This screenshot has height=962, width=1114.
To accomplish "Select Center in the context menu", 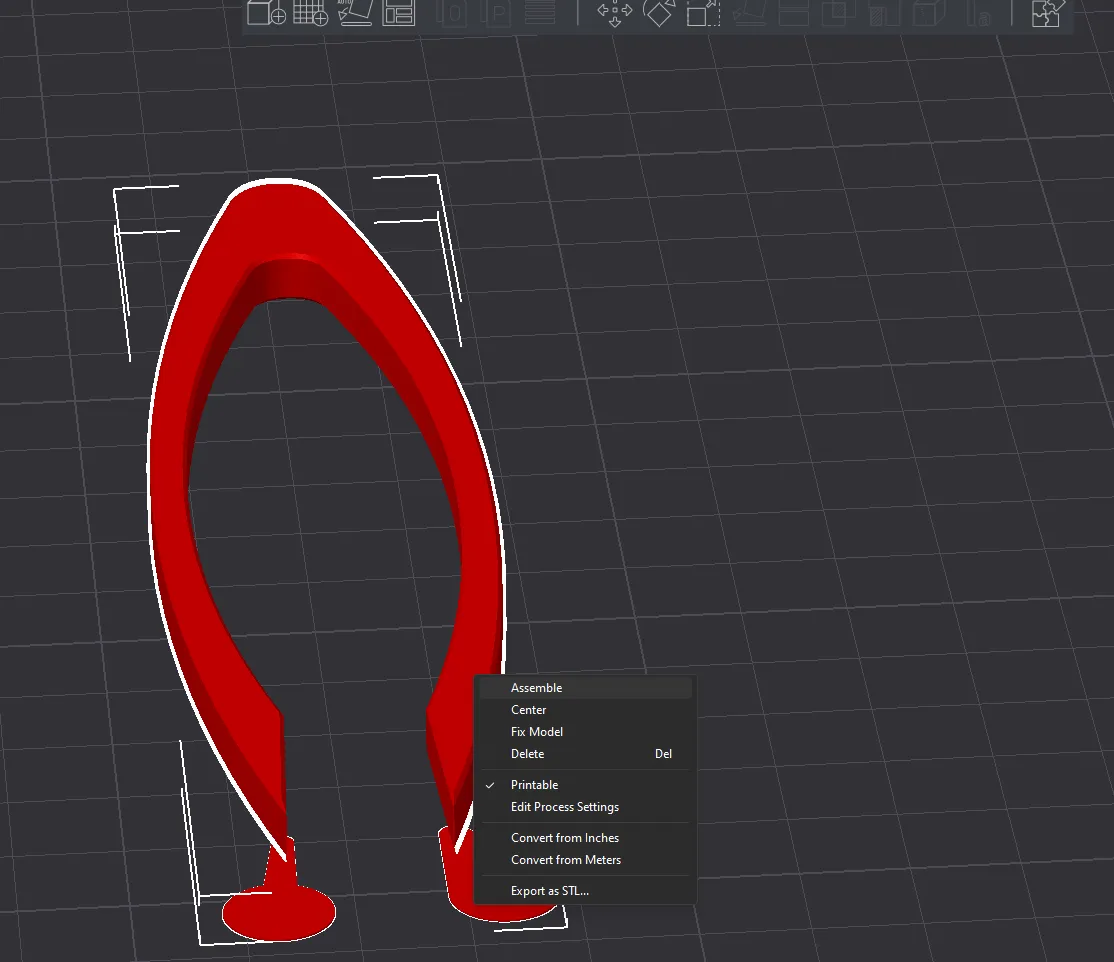I will 529,709.
